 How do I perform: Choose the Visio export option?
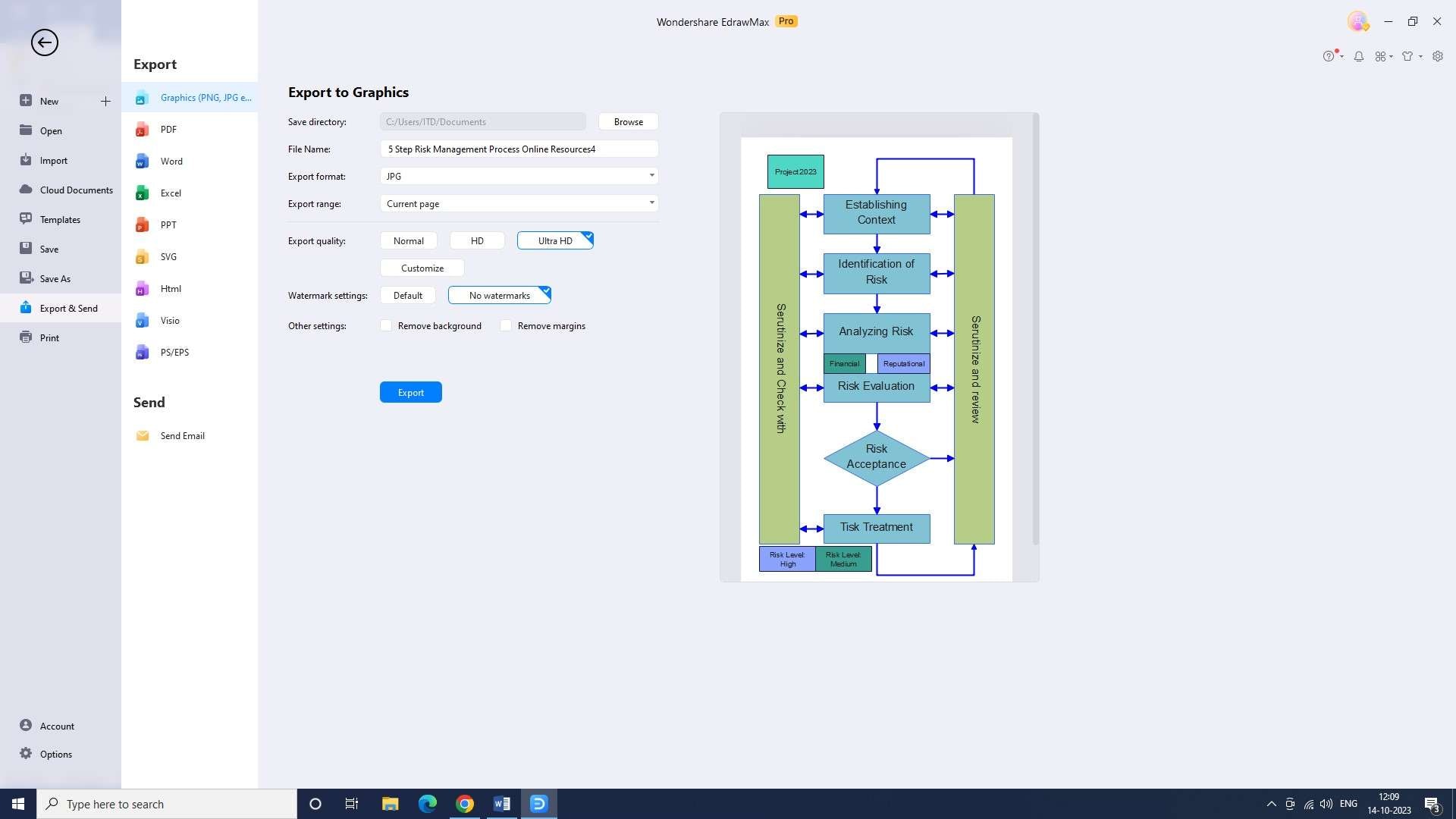170,321
